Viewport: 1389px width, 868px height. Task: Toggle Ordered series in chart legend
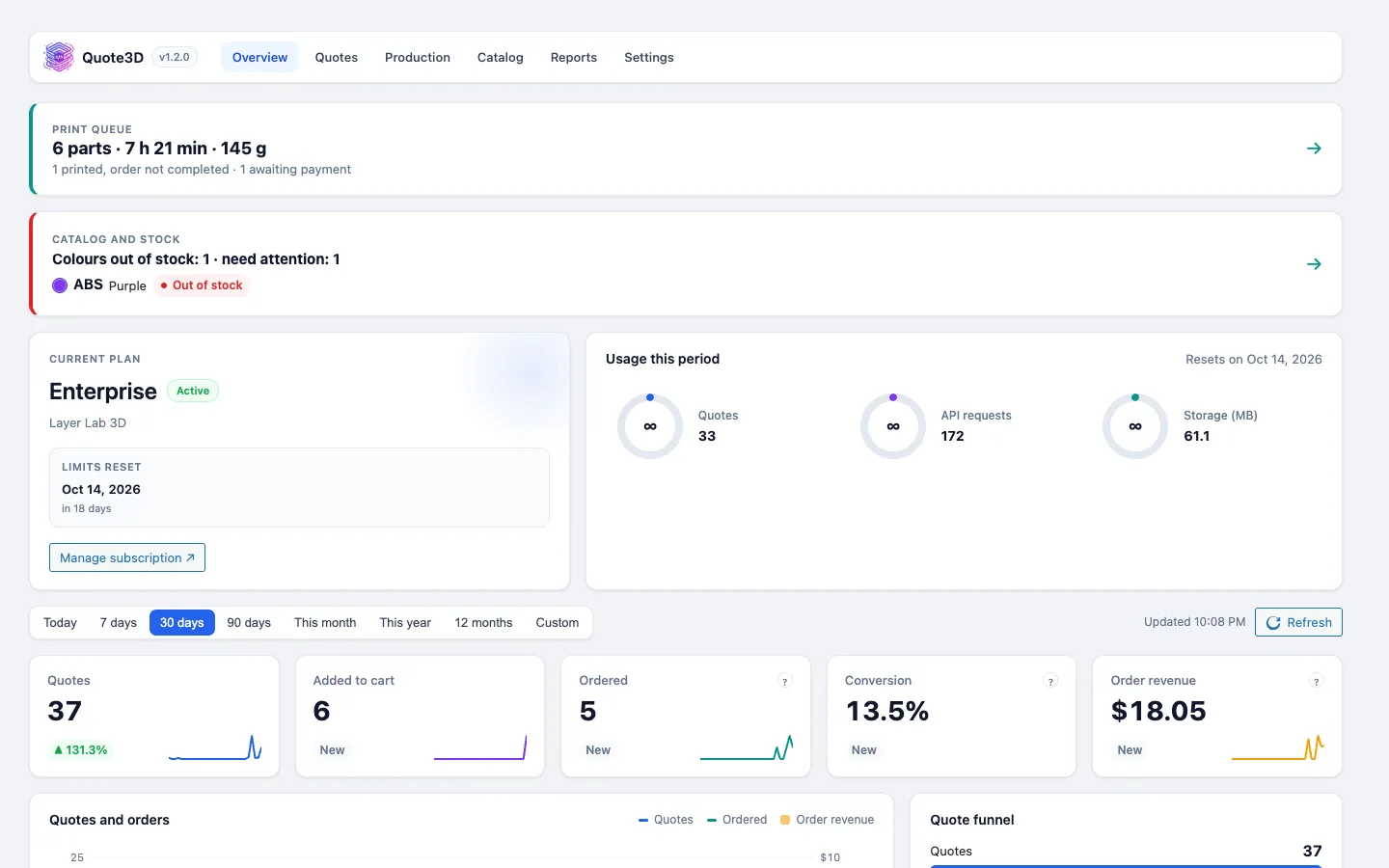737,820
